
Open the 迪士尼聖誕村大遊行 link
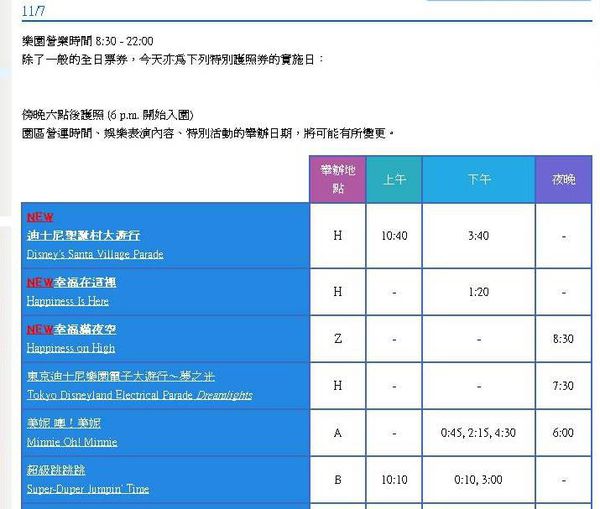(83, 235)
